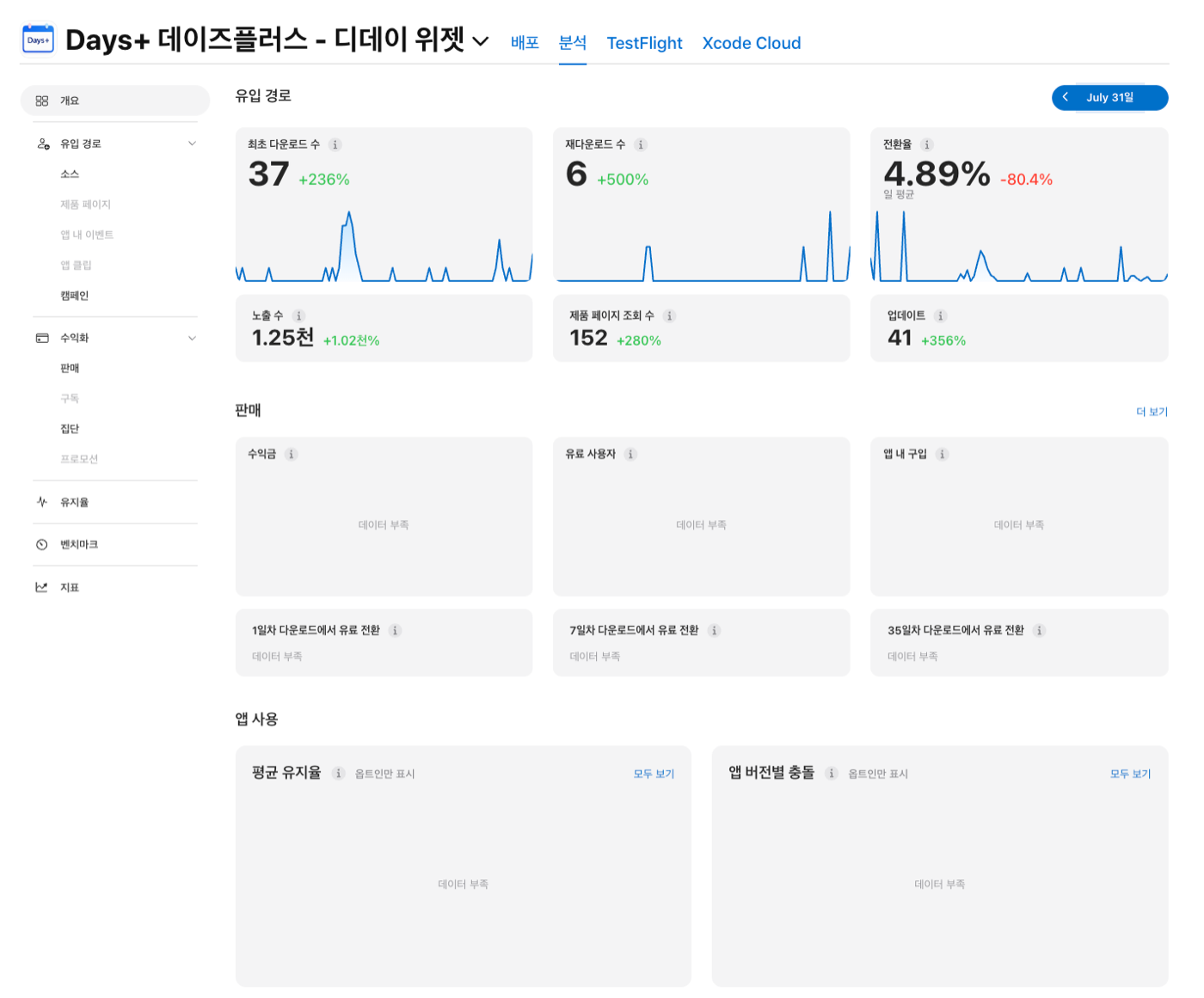Switch to the 분석 tab
1204x998 pixels.
573,42
